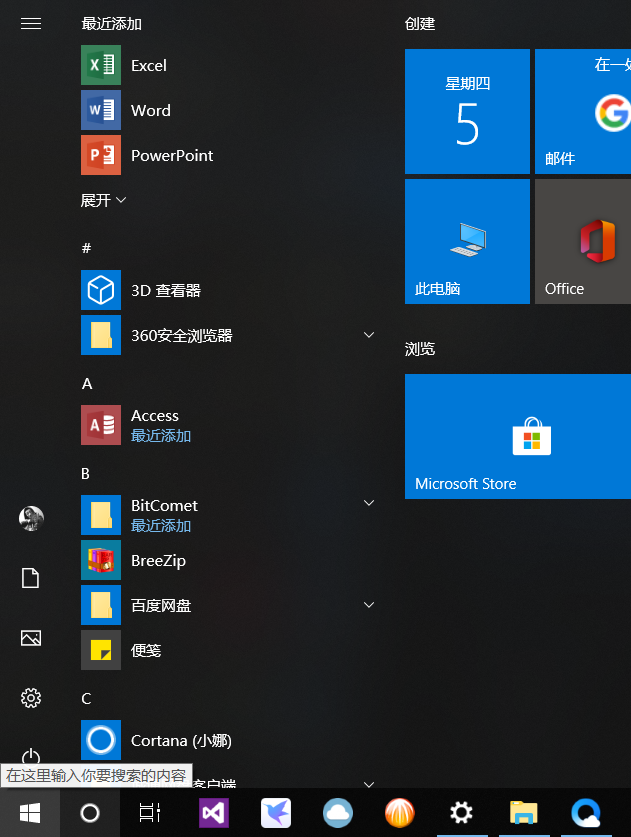Open Access application
This screenshot has height=837, width=631.
pyautogui.click(x=228, y=425)
